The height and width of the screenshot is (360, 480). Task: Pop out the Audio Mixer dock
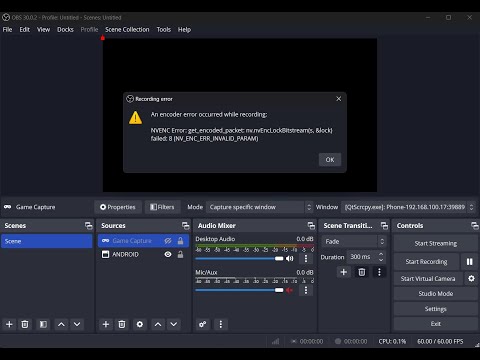tap(311, 226)
